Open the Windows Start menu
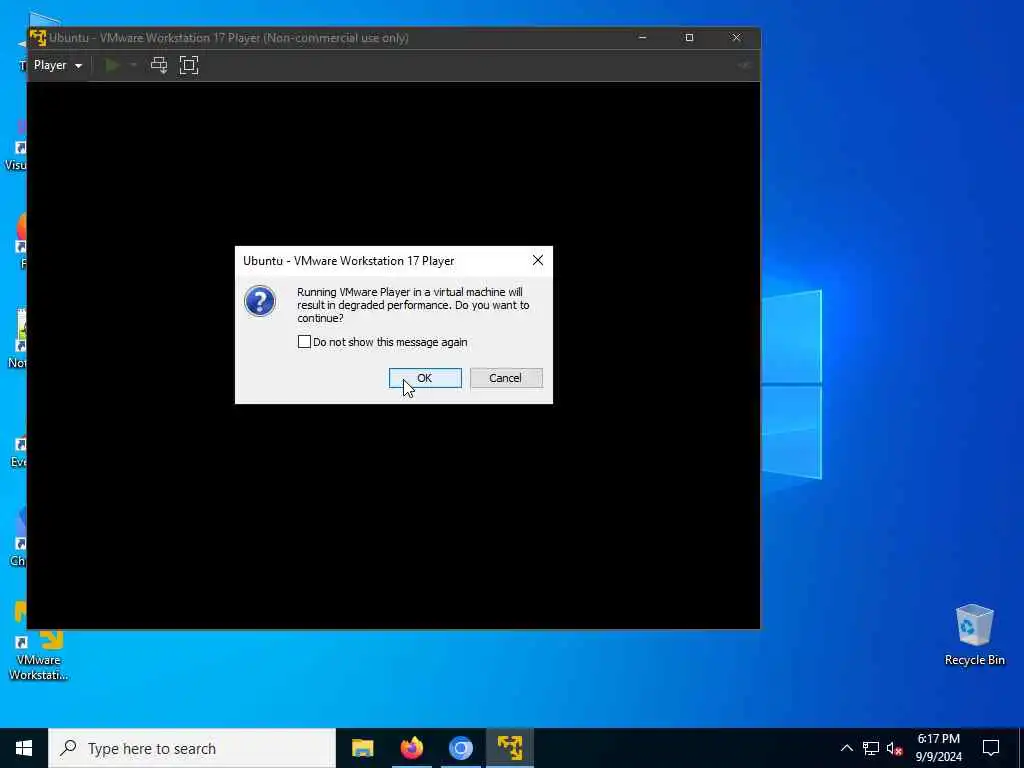 [x=24, y=748]
